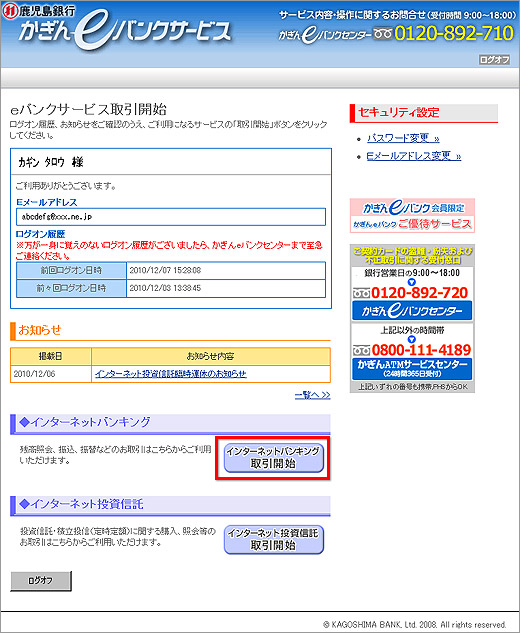The image size is (520, 633).
Task: Click the カギン タロウ 様 name
Action: coord(50,162)
